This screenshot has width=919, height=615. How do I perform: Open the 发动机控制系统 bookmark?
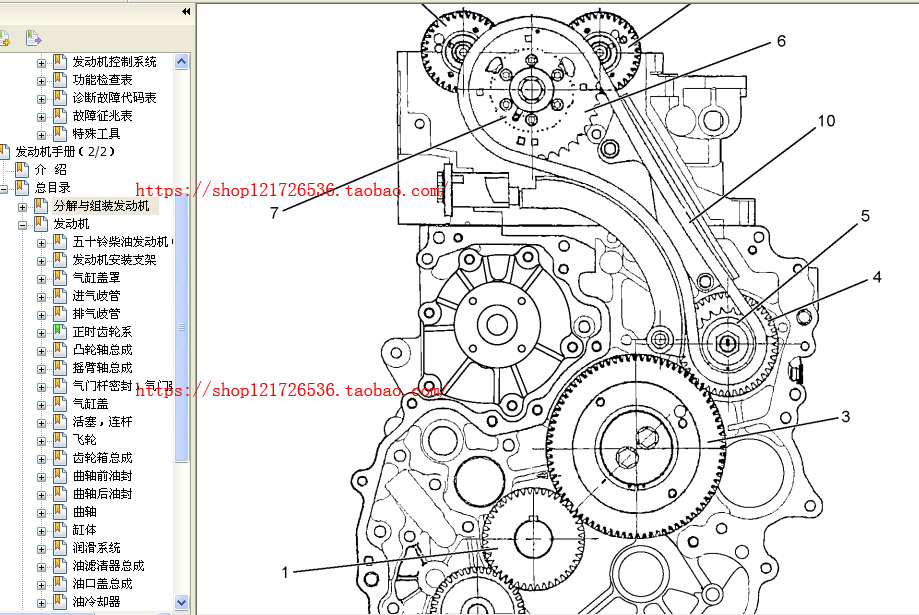(114, 62)
